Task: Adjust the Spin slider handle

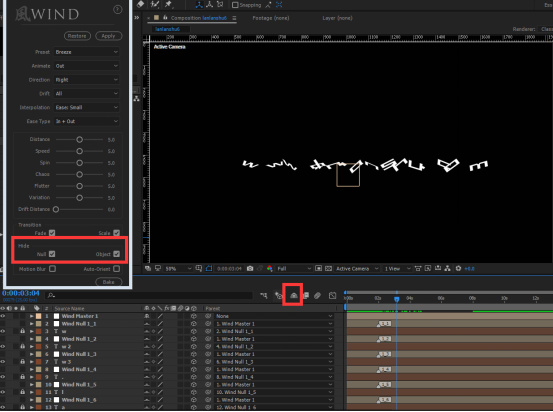Action: click(80, 163)
